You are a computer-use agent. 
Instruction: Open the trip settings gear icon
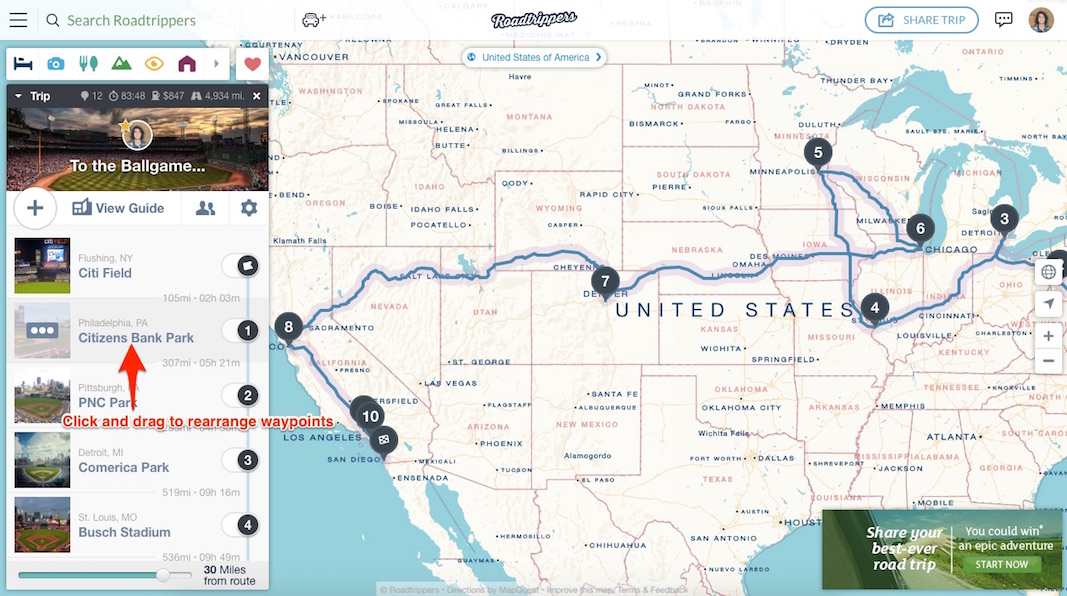[249, 208]
